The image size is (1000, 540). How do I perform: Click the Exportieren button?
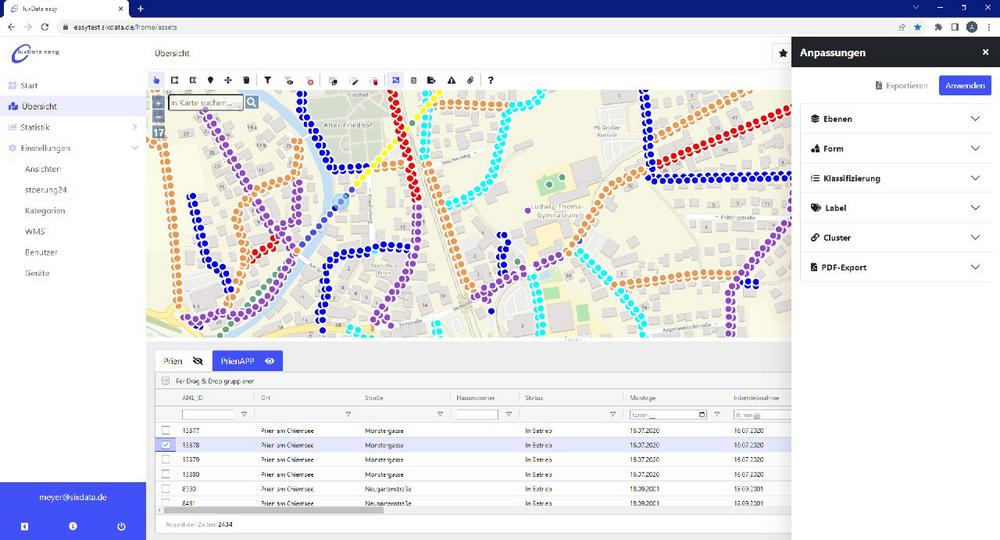point(902,86)
